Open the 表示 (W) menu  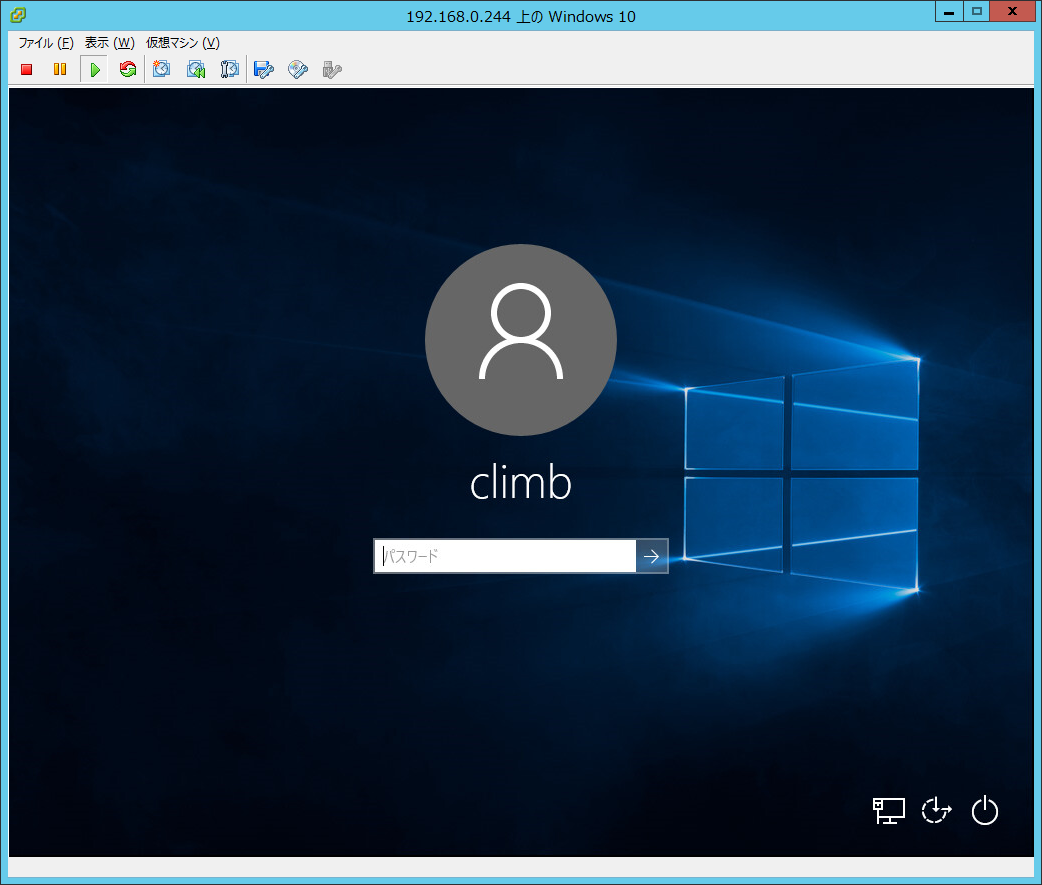[x=109, y=43]
